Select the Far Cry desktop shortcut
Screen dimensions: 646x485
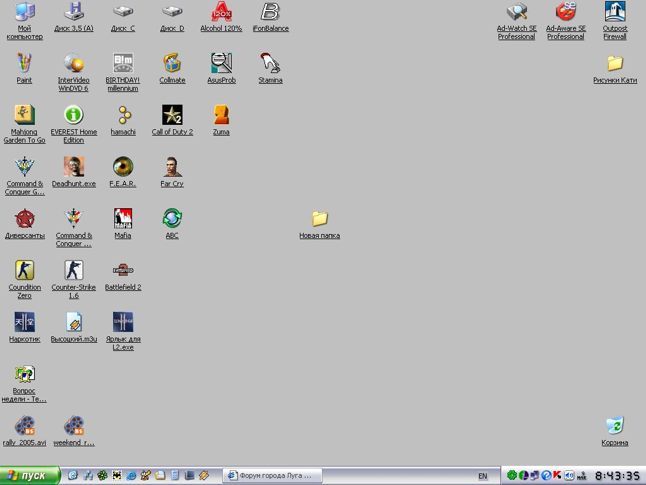pyautogui.click(x=172, y=167)
